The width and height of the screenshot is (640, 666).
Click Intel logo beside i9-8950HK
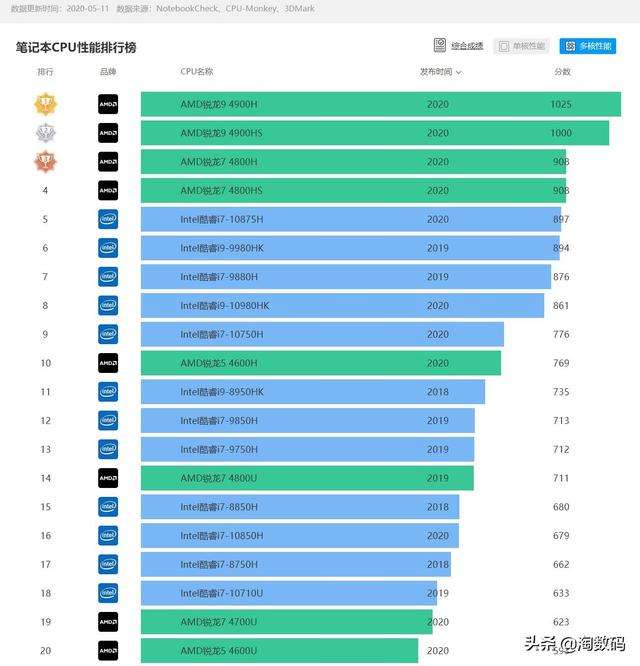coord(108,392)
